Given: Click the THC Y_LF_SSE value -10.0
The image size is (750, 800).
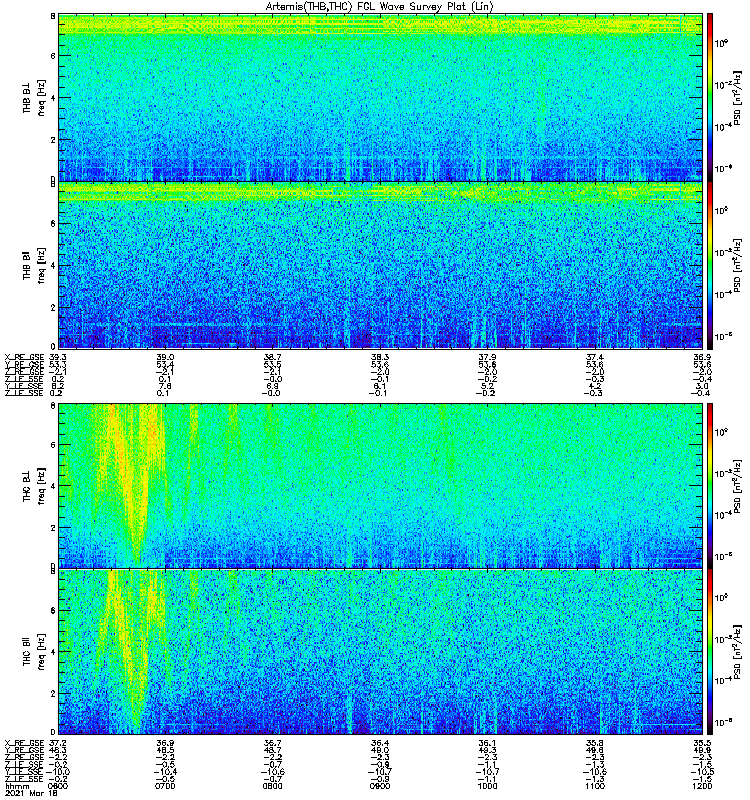Looking at the screenshot, I should point(58,772).
